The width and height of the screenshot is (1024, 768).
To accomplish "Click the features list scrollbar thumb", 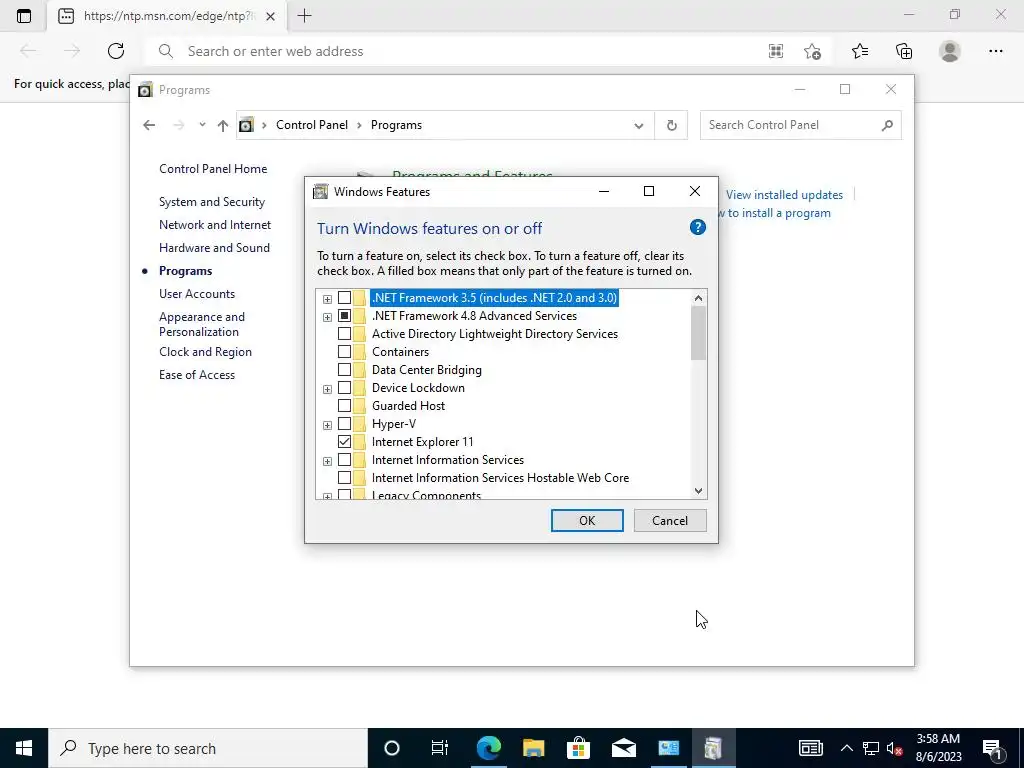I will pos(698,333).
